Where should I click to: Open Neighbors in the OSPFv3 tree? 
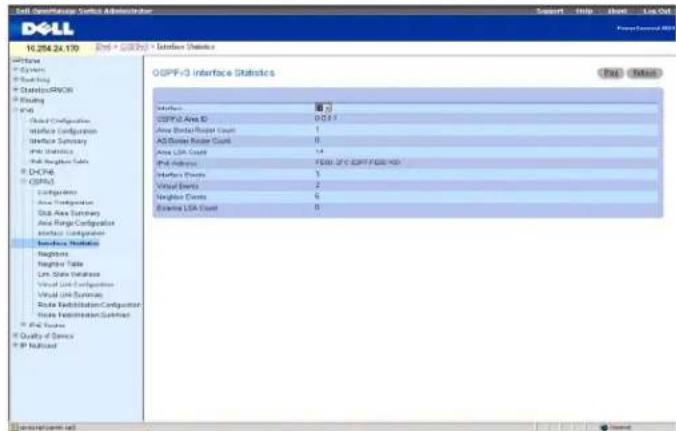point(53,254)
